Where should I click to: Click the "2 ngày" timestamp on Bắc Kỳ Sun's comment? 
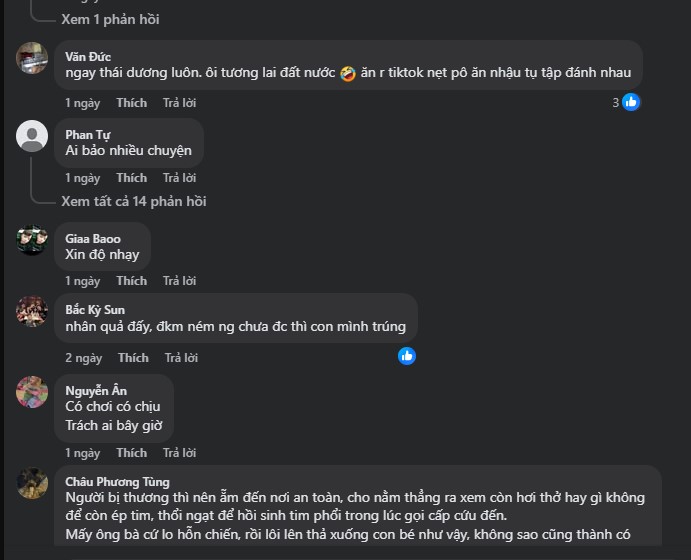tap(84, 358)
